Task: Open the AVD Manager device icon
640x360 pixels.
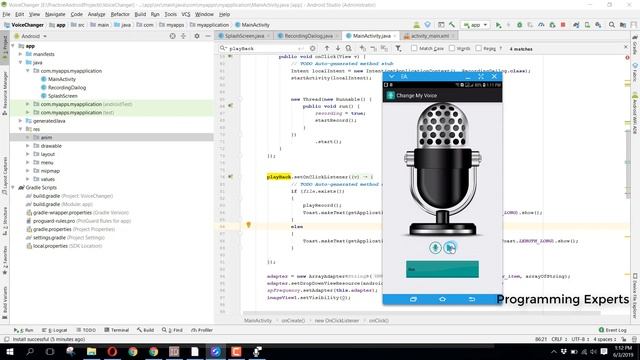Action: (587, 25)
